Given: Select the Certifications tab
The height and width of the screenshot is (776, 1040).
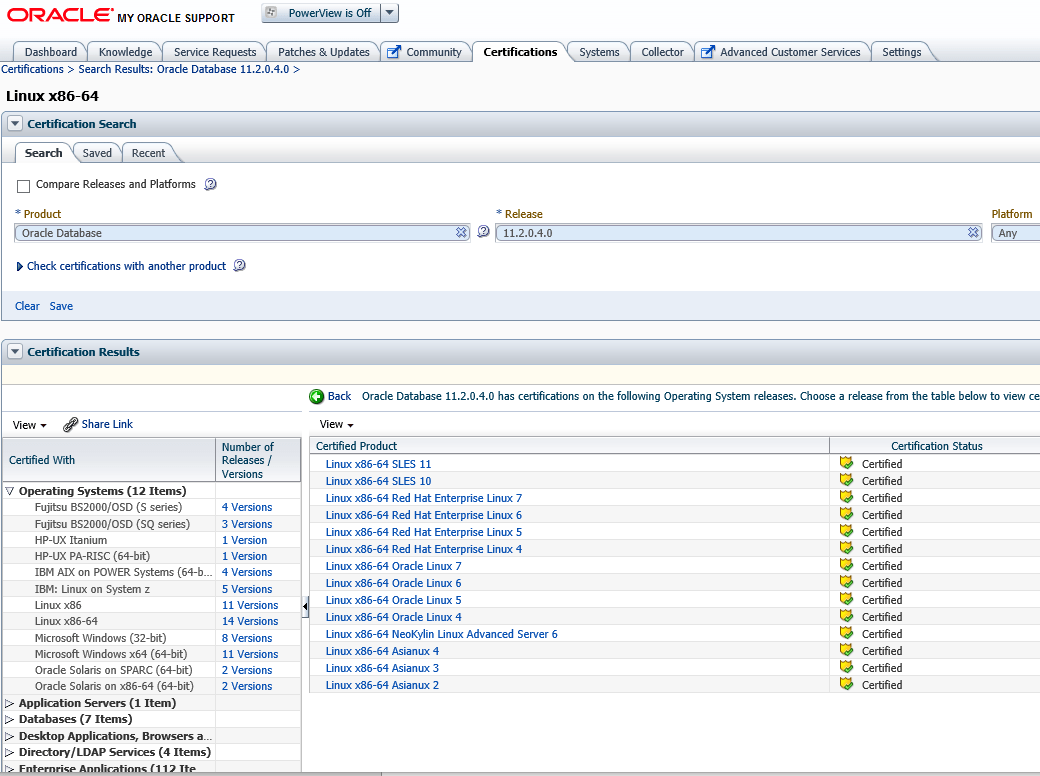Looking at the screenshot, I should click(520, 52).
